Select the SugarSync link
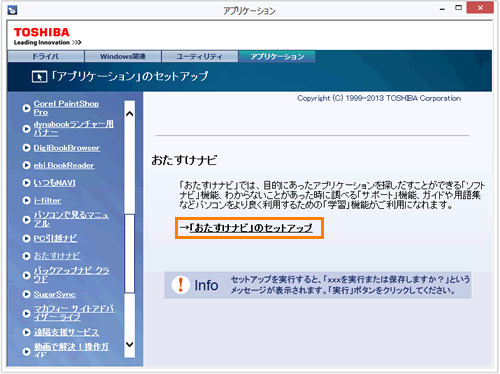This screenshot has width=500, height=374. pyautogui.click(x=54, y=294)
